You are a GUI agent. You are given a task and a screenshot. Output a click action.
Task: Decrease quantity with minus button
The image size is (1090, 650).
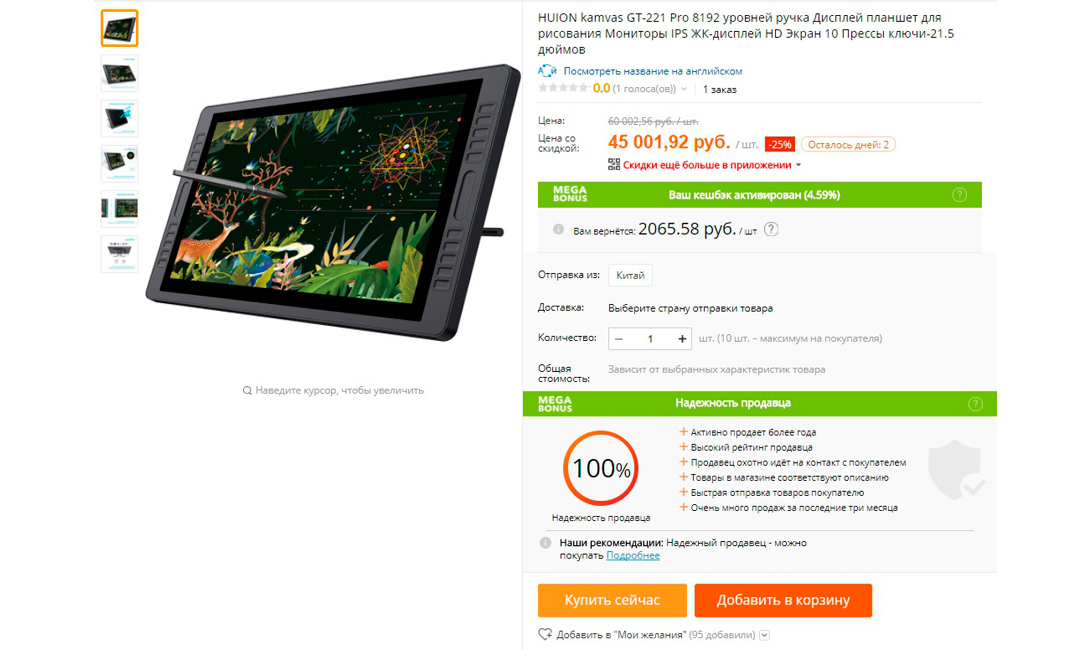[619, 339]
